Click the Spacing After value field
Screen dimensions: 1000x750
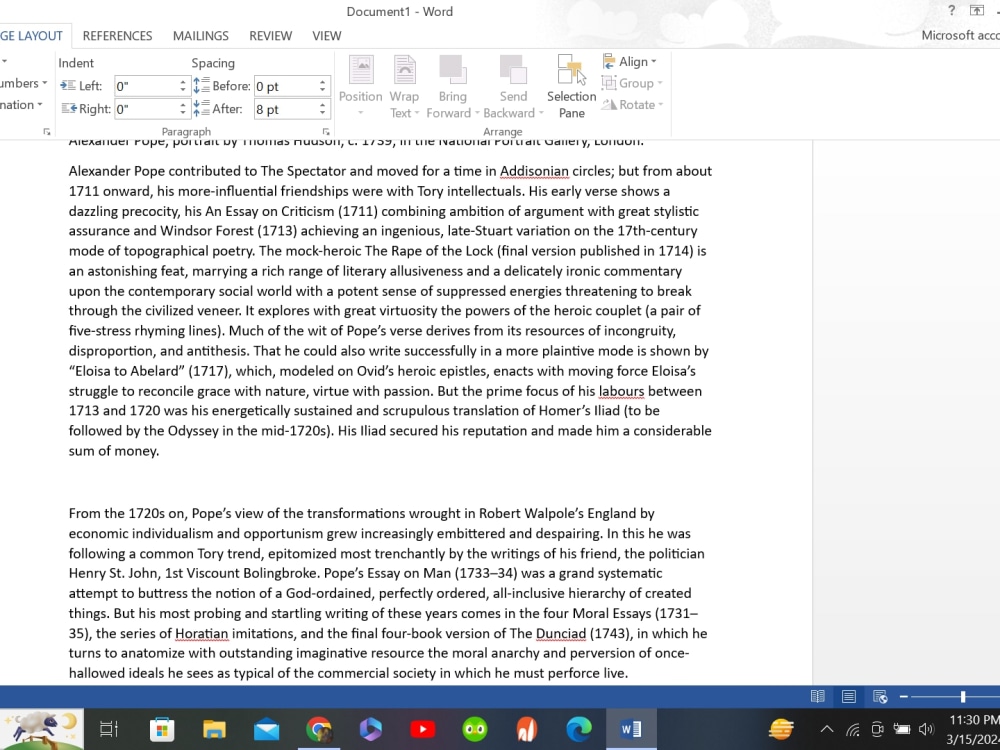tap(285, 109)
